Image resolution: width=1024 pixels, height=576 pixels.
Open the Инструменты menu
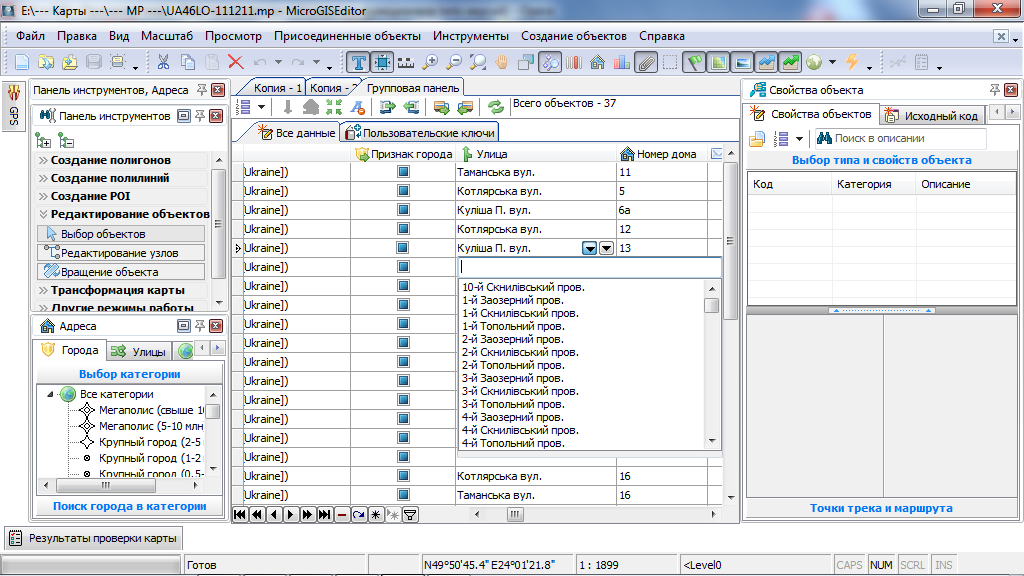pyautogui.click(x=471, y=36)
